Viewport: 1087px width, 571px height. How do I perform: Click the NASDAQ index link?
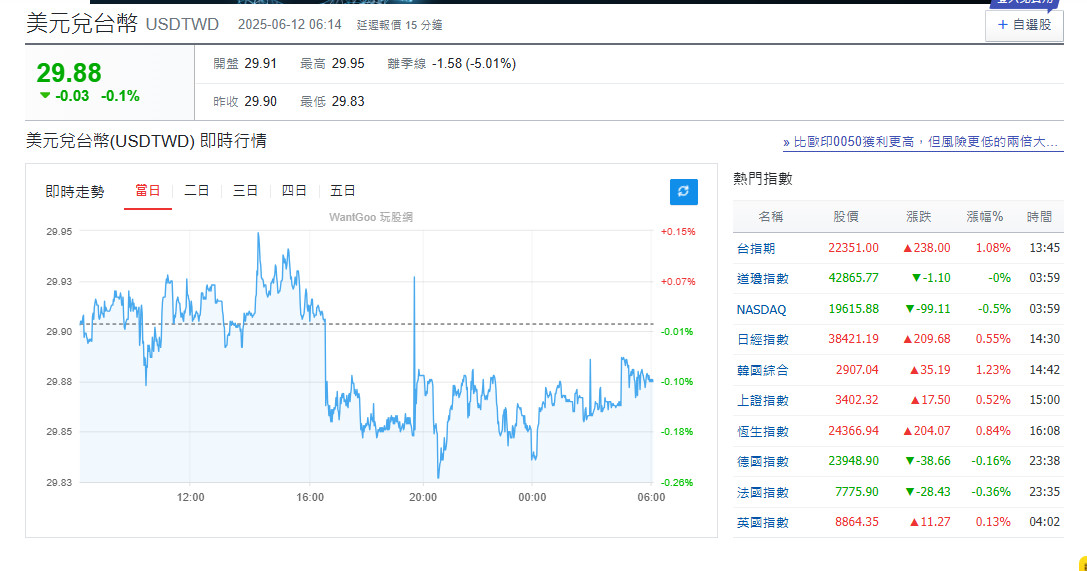pyautogui.click(x=761, y=309)
